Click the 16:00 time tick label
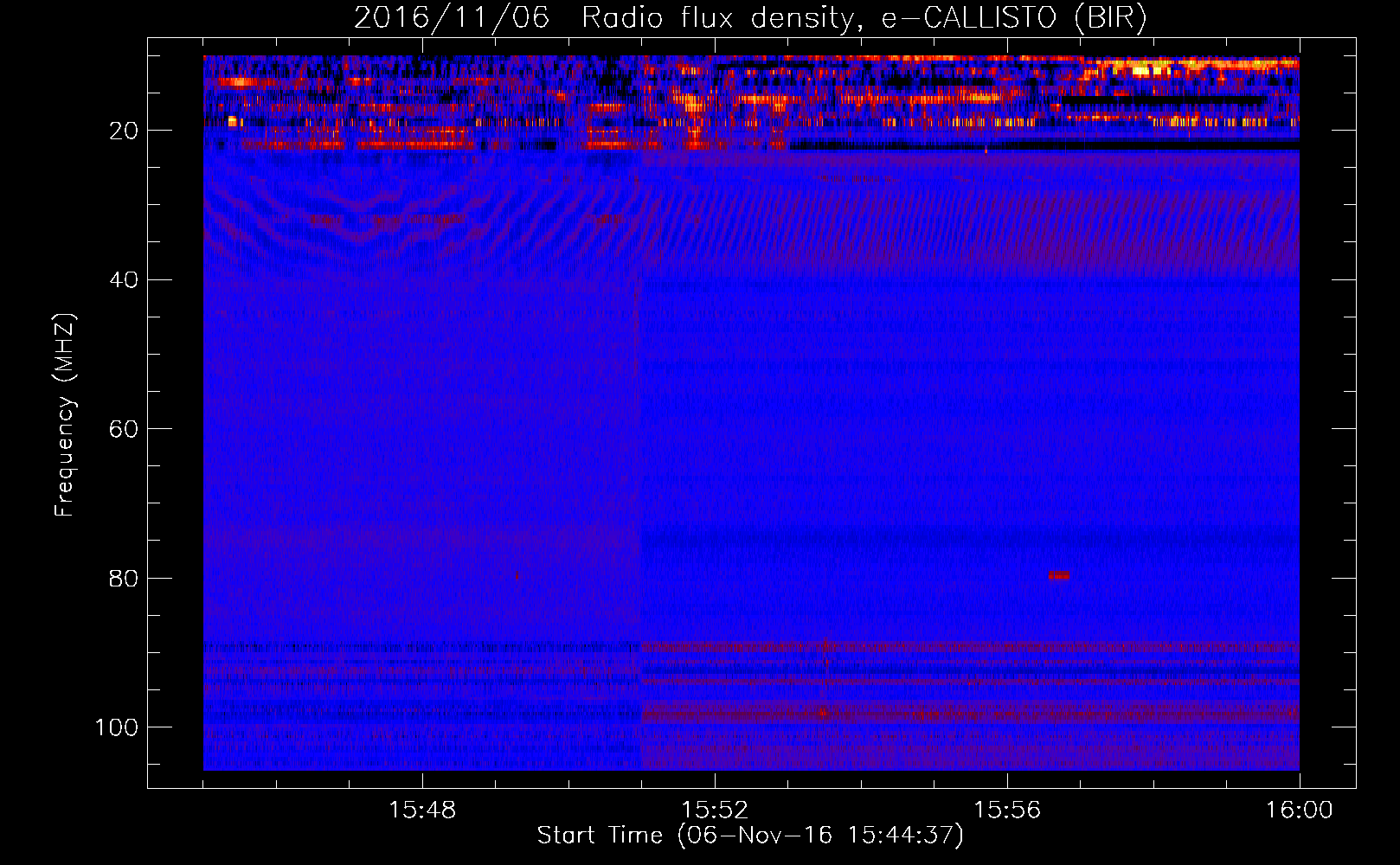This screenshot has width=1400, height=865. [1300, 811]
